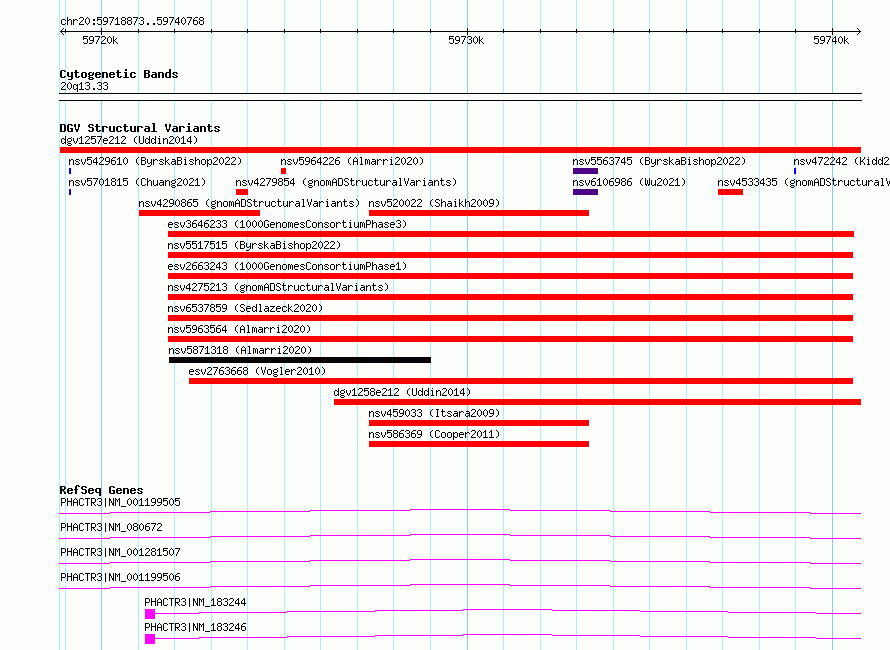Click the right arrow end of the ruler
The image size is (890, 650).
tap(858, 32)
